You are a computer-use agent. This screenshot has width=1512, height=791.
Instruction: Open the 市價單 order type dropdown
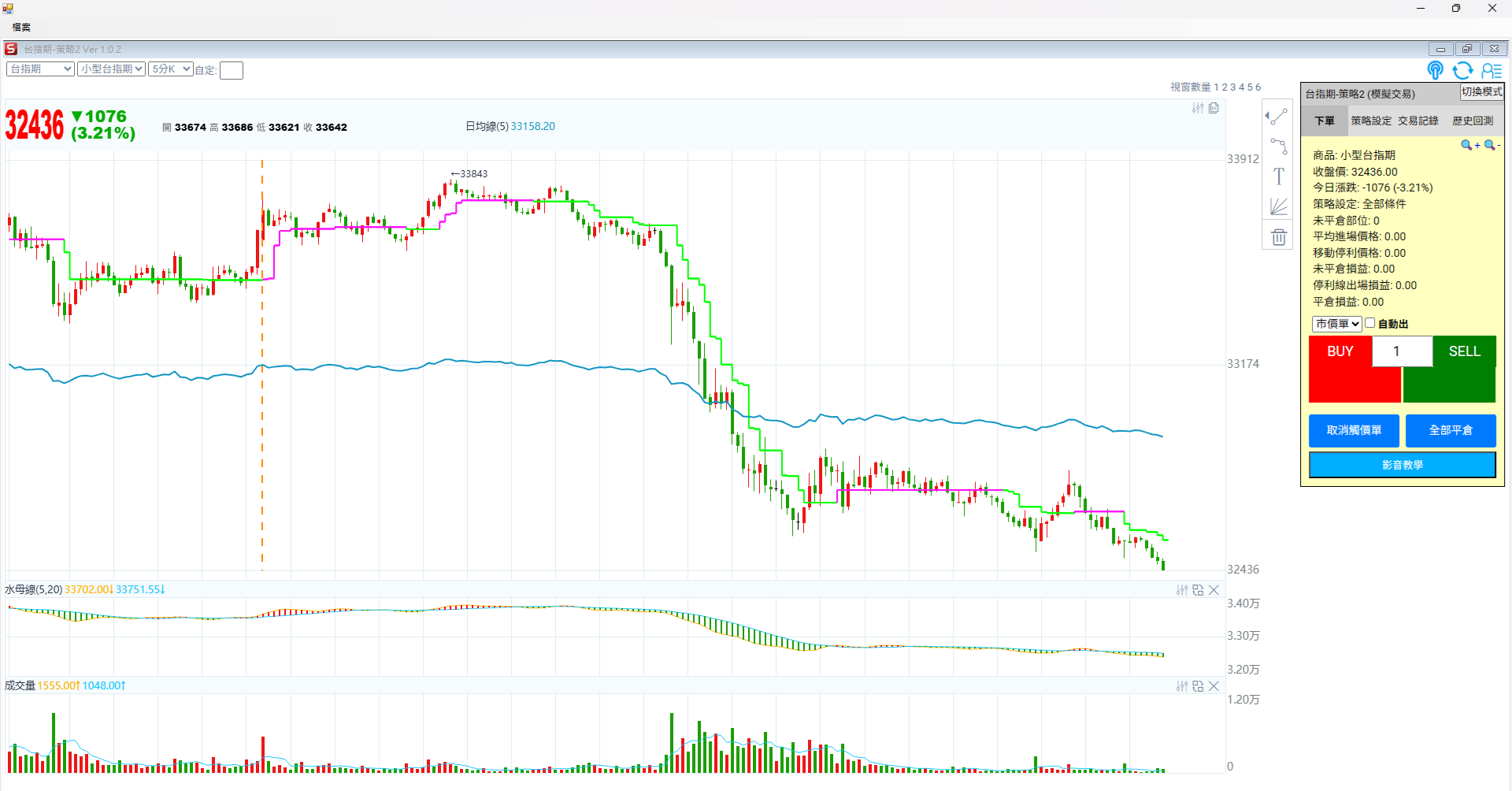1336,324
